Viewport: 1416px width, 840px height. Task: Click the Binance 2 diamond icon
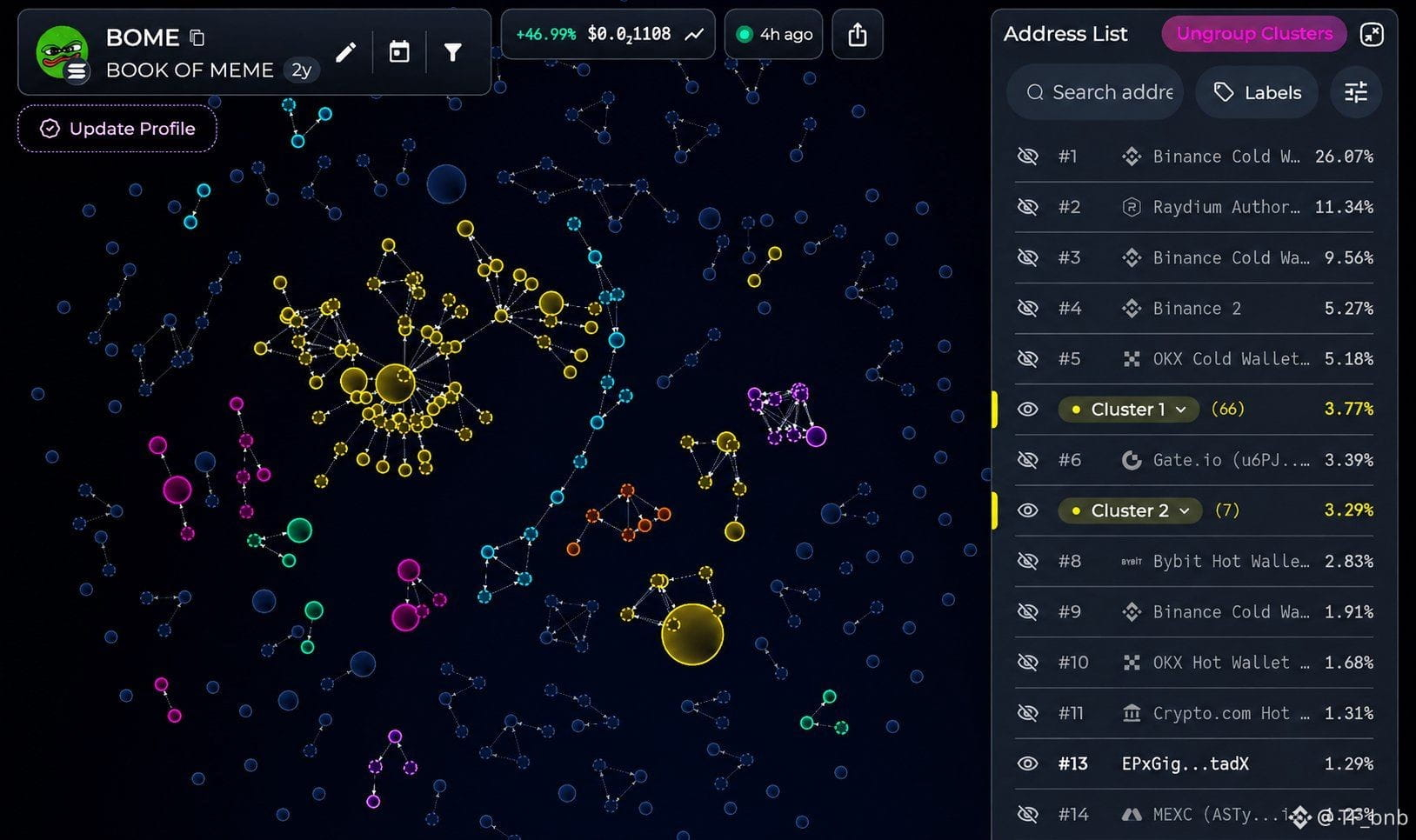1131,308
